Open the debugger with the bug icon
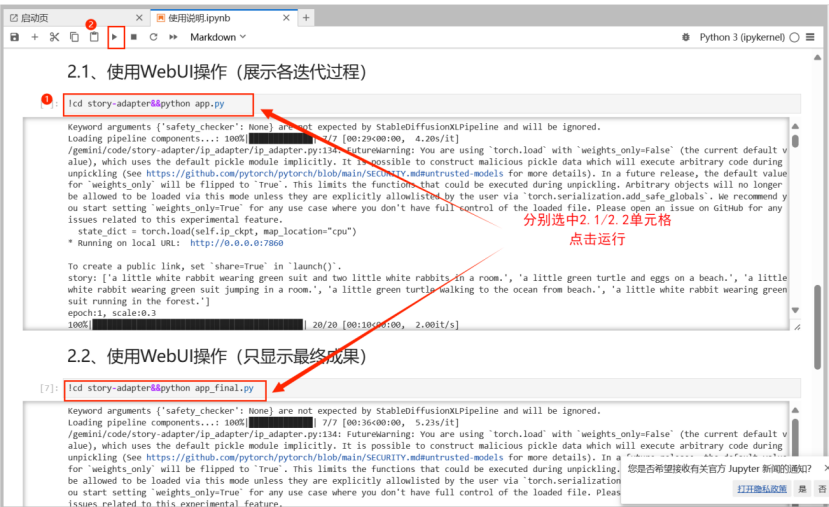The width and height of the screenshot is (829, 507). tap(686, 37)
